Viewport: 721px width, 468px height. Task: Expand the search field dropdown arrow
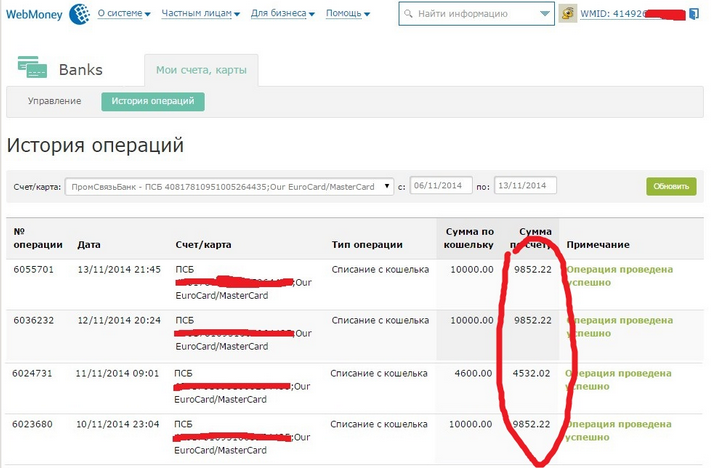543,14
